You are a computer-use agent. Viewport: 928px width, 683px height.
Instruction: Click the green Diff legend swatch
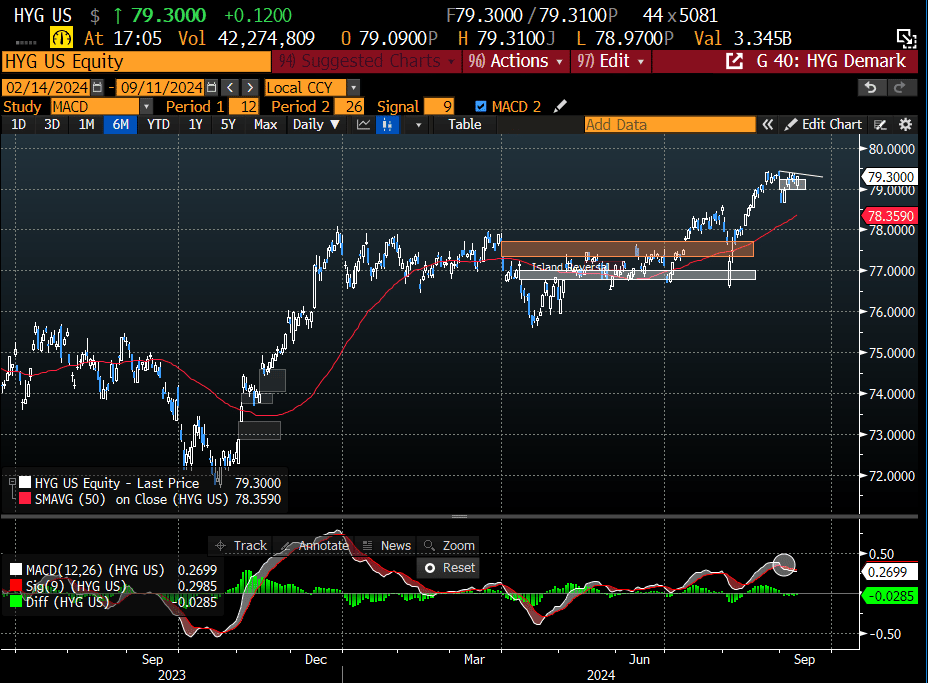(16, 602)
